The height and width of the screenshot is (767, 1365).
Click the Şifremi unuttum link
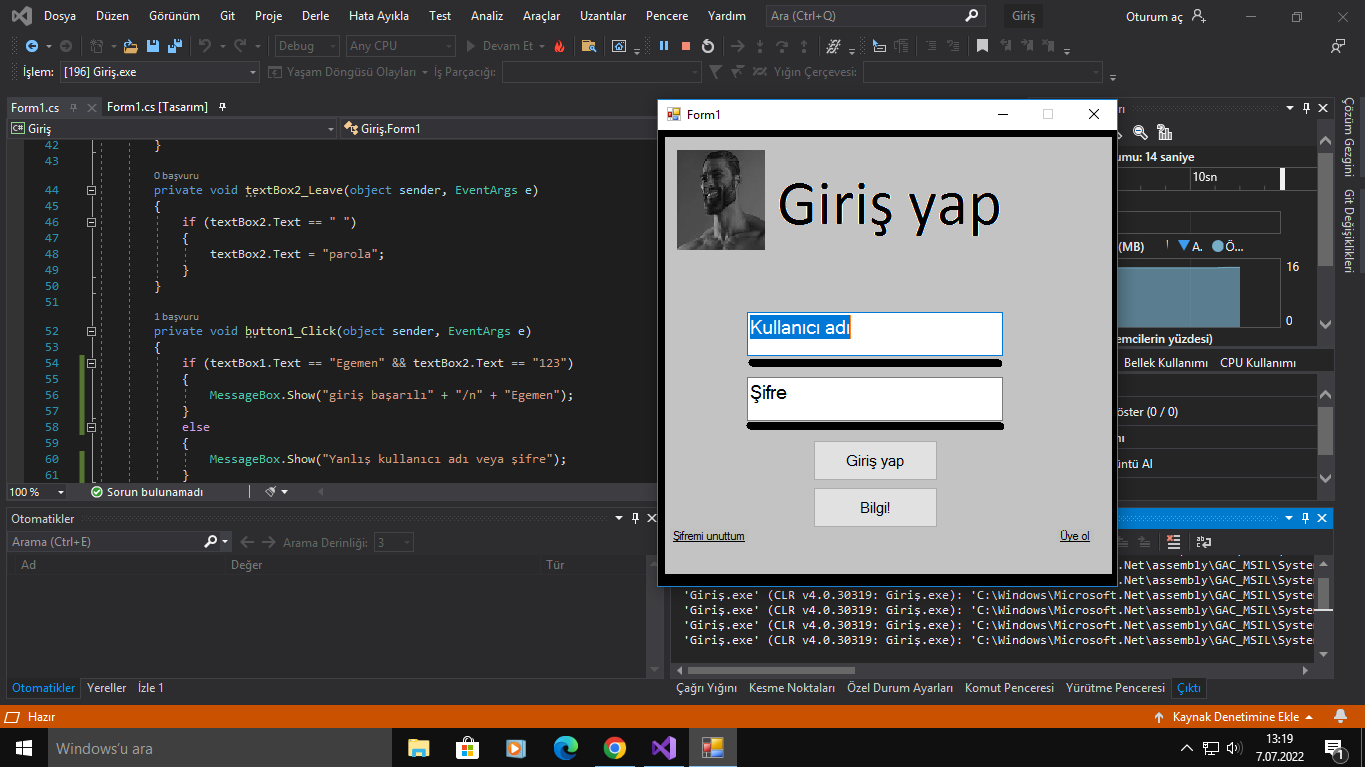[708, 536]
